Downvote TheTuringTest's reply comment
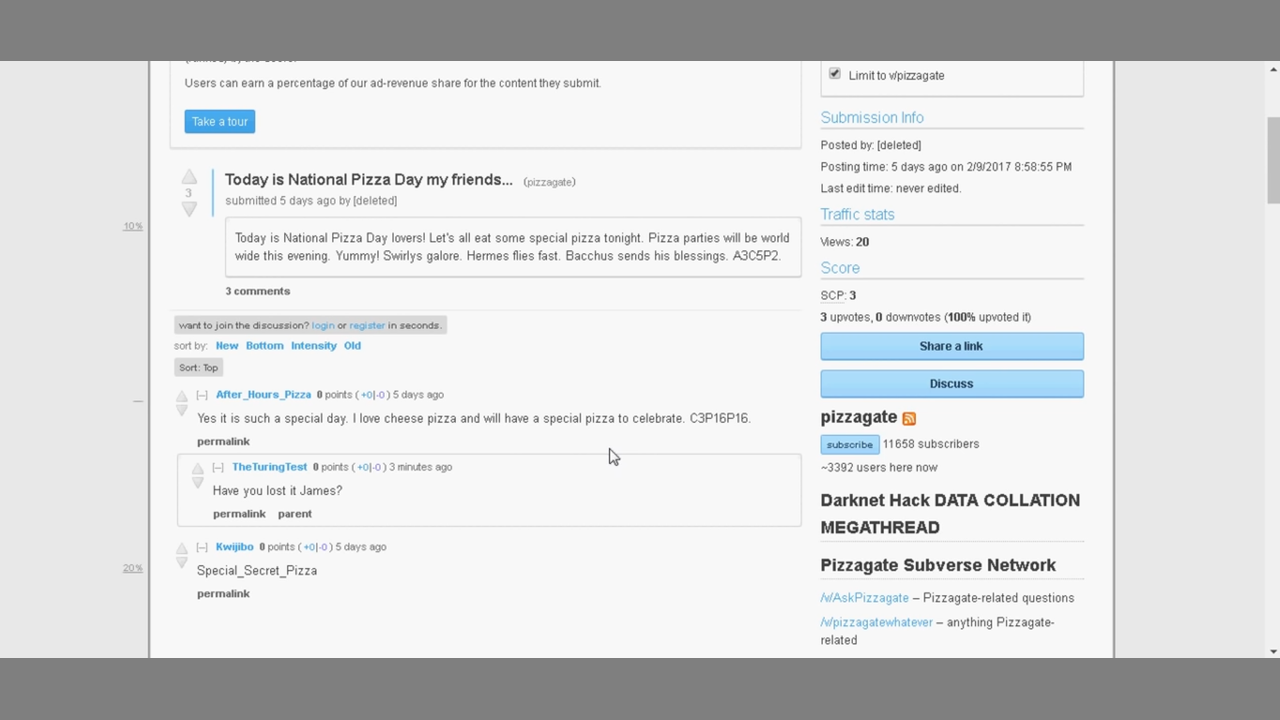 point(198,483)
